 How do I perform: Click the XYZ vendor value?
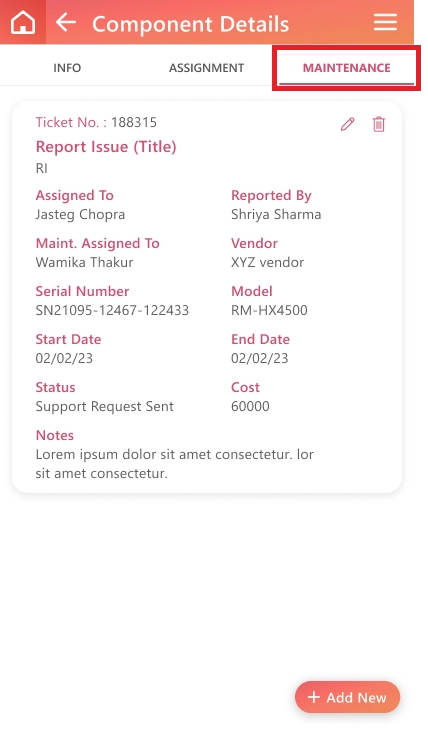coord(267,262)
